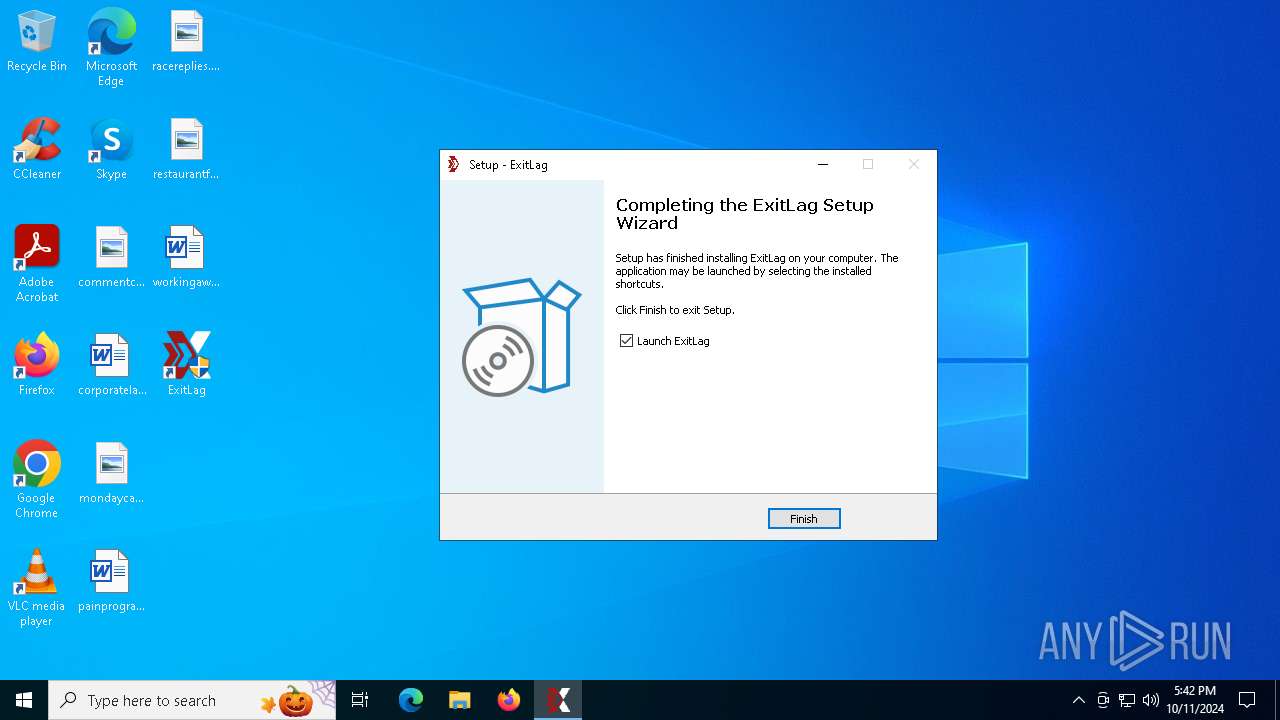Select the Skype desktop shortcut
Screen dimensions: 1280x720
tap(111, 150)
